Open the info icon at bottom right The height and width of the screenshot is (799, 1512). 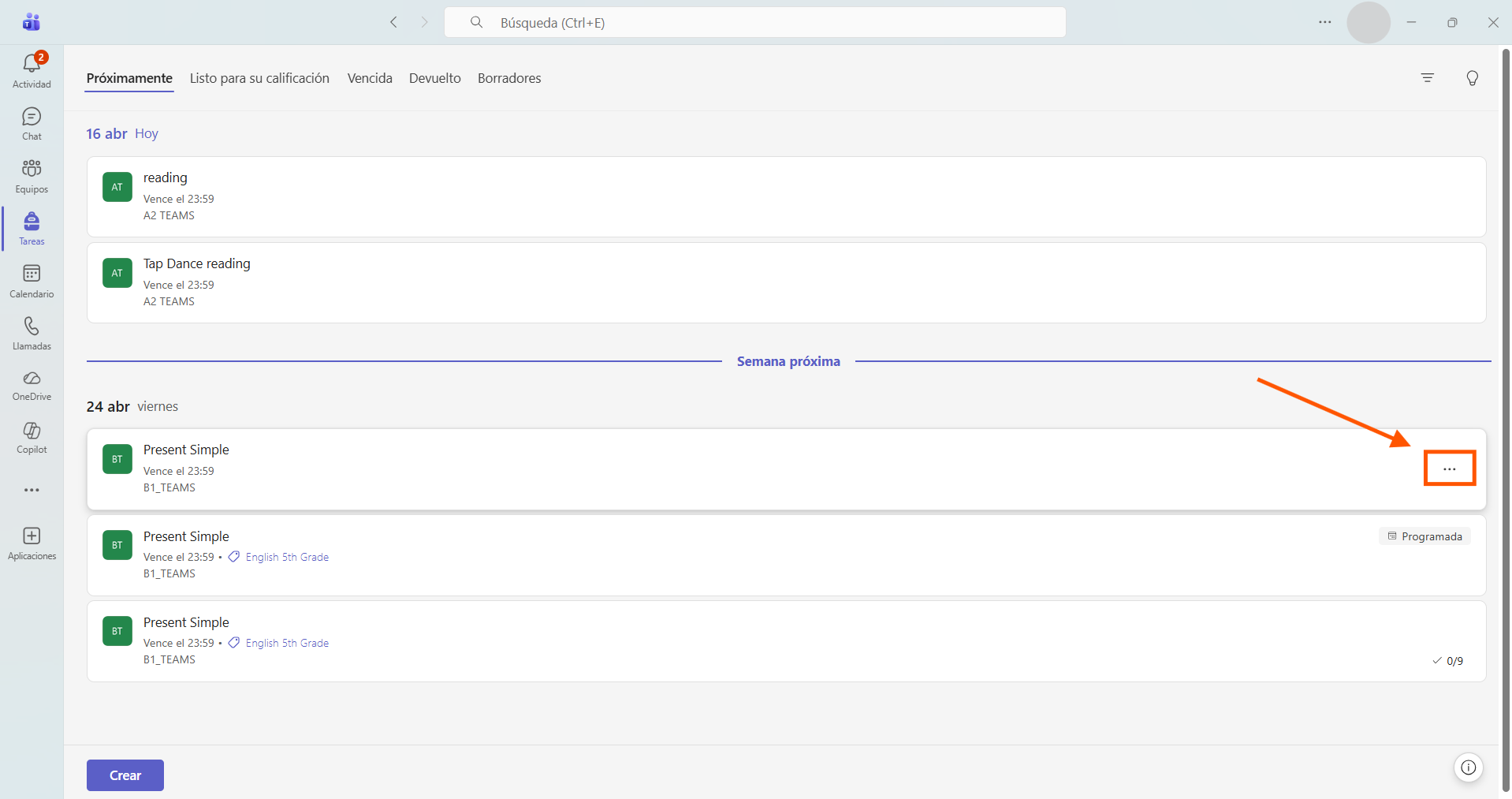(1469, 767)
